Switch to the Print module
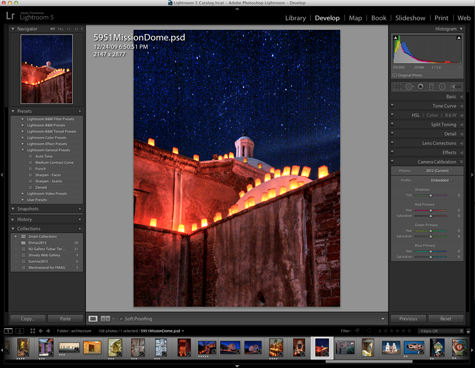Viewport: 475px width, 368px height. [x=441, y=18]
